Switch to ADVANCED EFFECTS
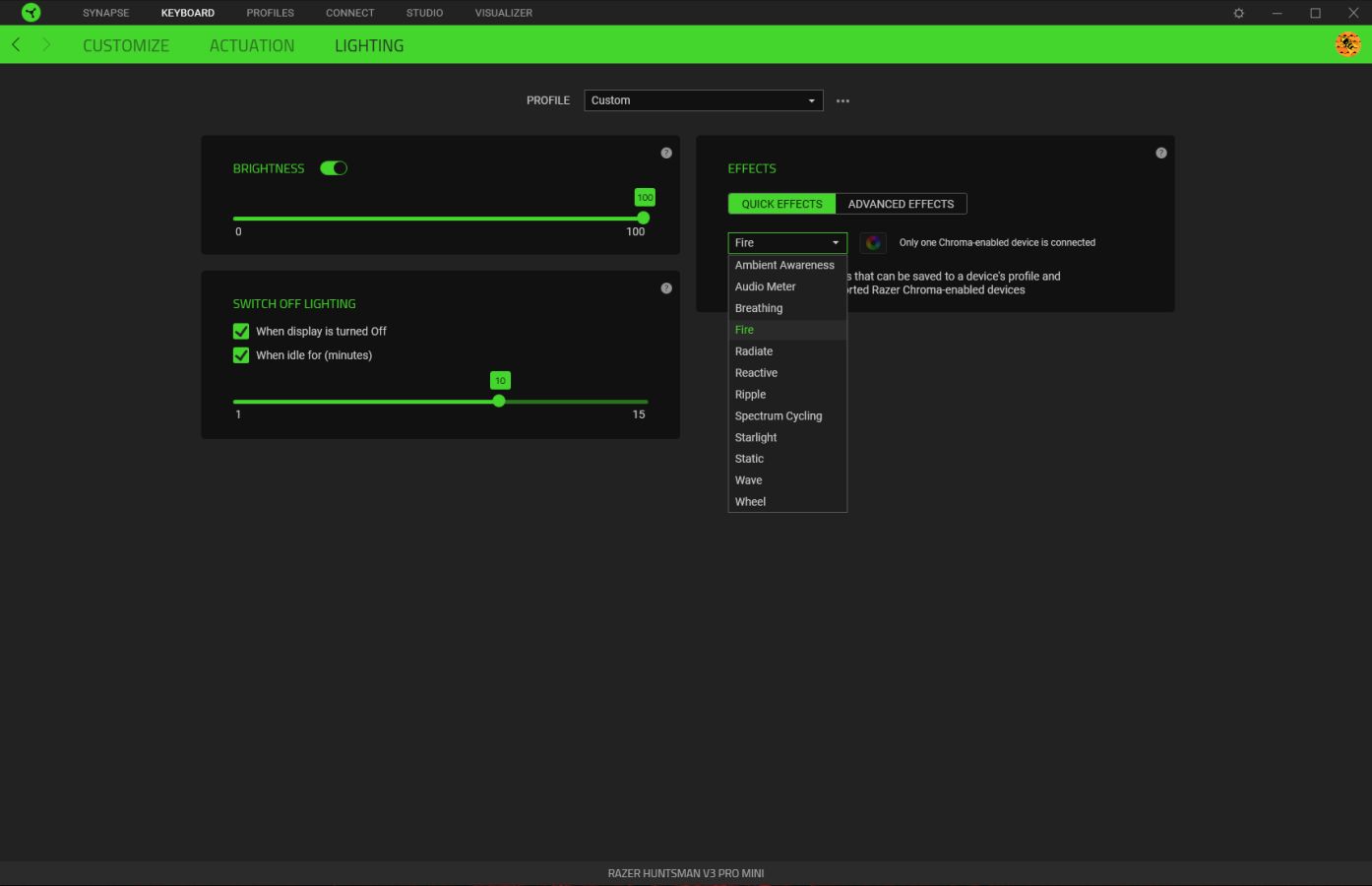 pos(902,204)
